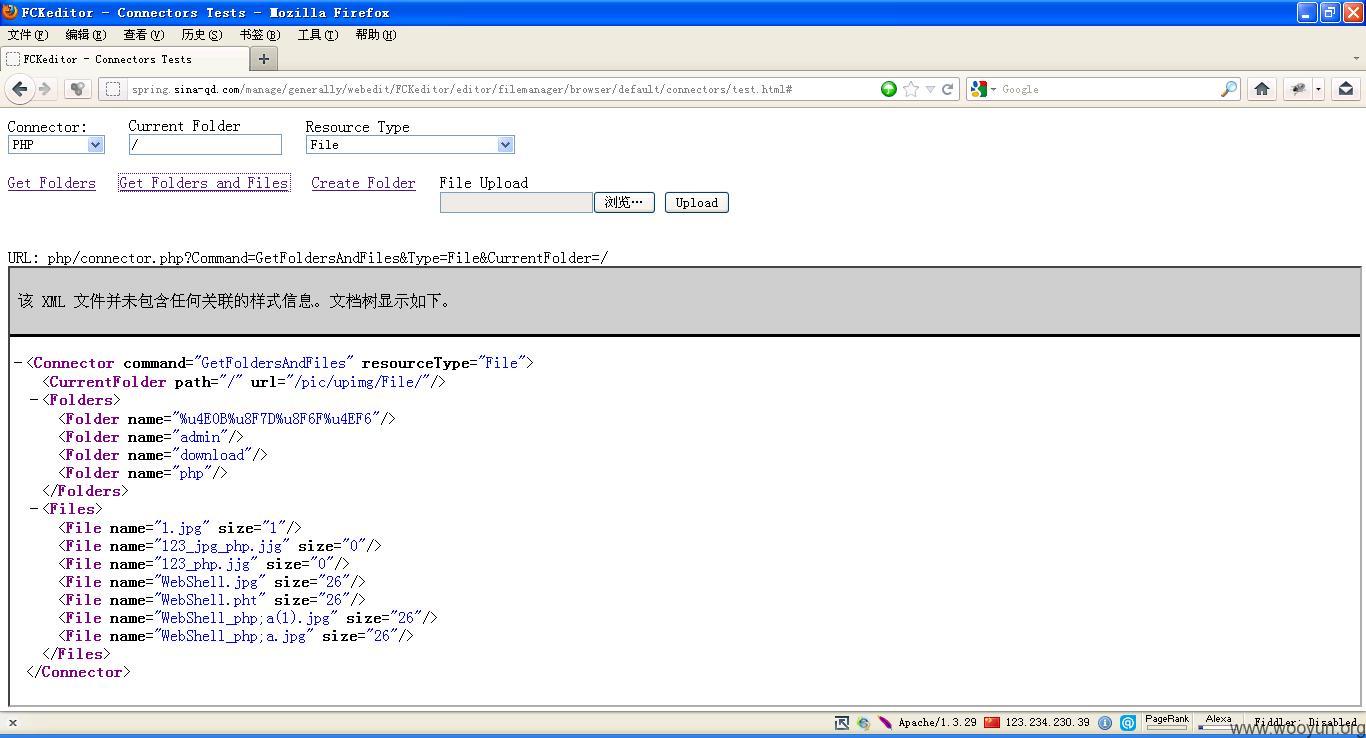Click the Folder name "download" entry
Screen dimensions: 1366x738
pos(163,455)
